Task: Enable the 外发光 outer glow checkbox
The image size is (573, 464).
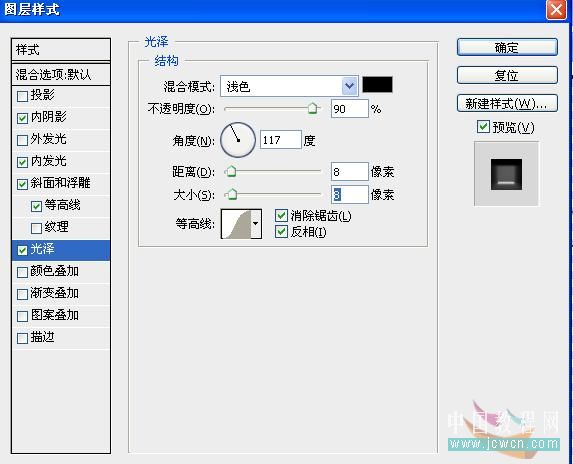Action: (22, 140)
